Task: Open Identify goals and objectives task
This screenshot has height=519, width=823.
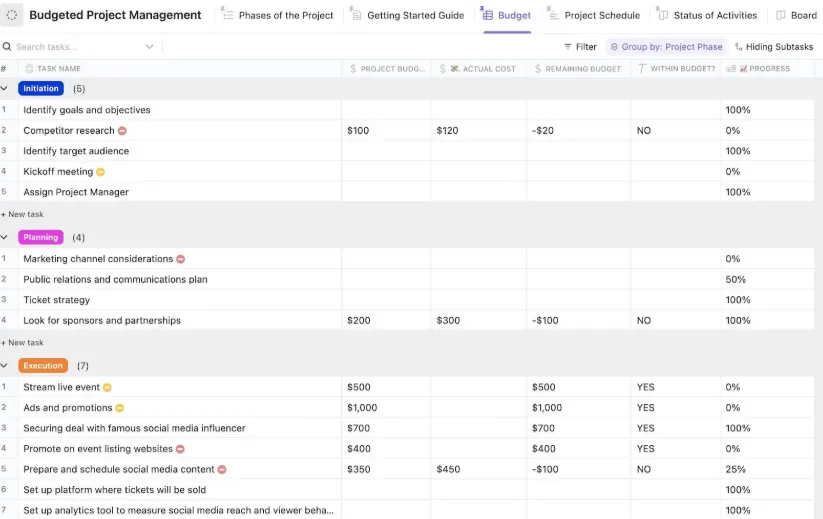Action: tap(87, 110)
